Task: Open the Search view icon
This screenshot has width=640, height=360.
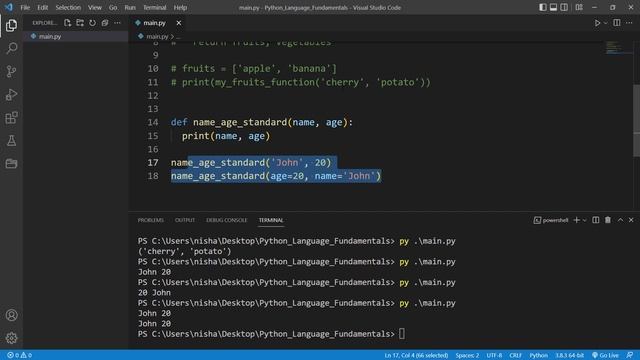Action: coord(11,48)
